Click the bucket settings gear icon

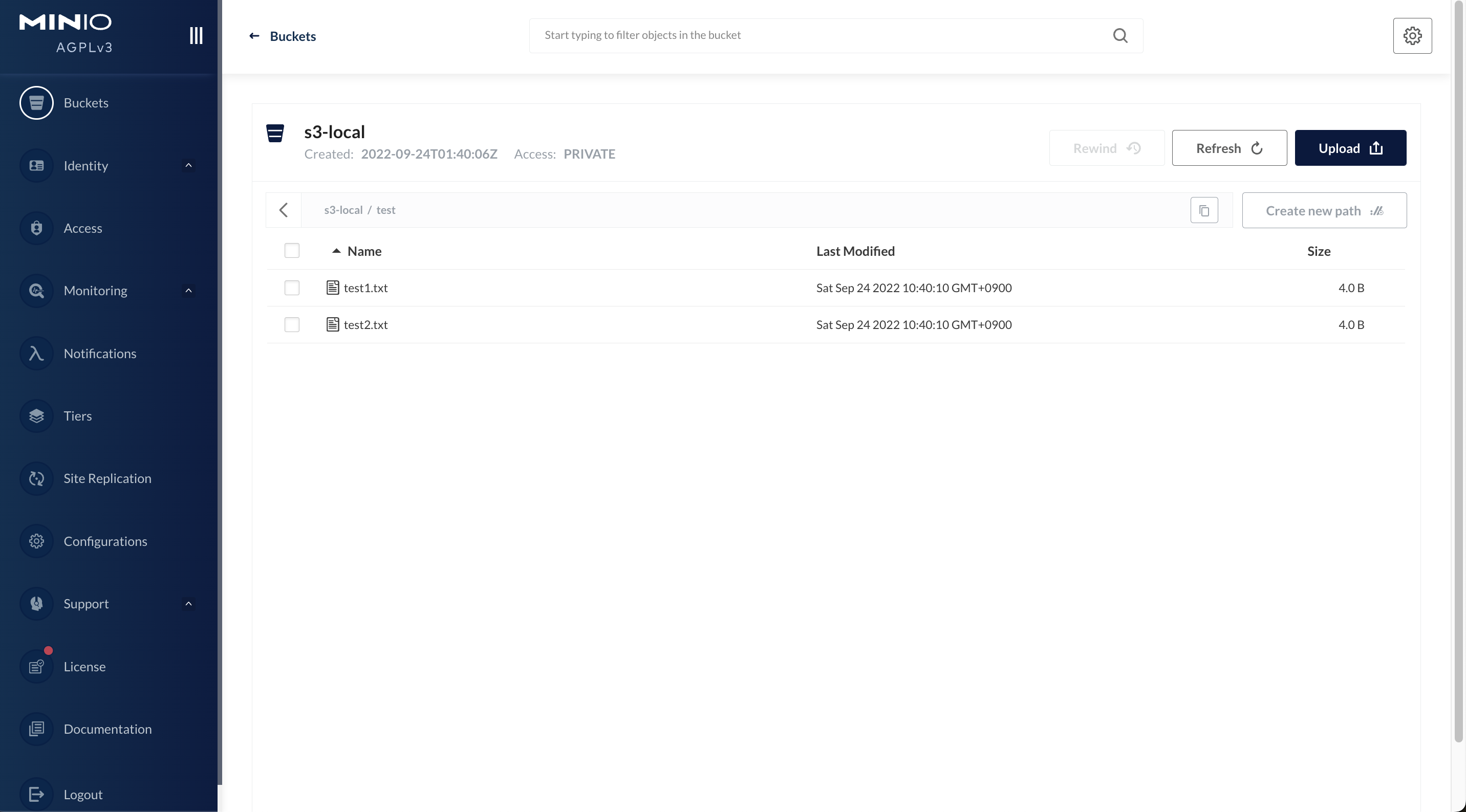click(x=1412, y=36)
